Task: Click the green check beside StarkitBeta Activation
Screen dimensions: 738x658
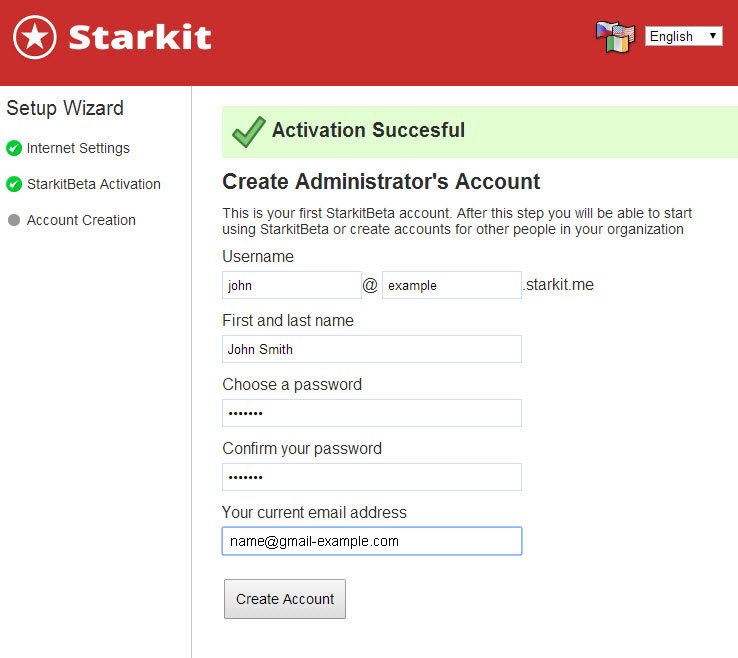Action: 14,184
